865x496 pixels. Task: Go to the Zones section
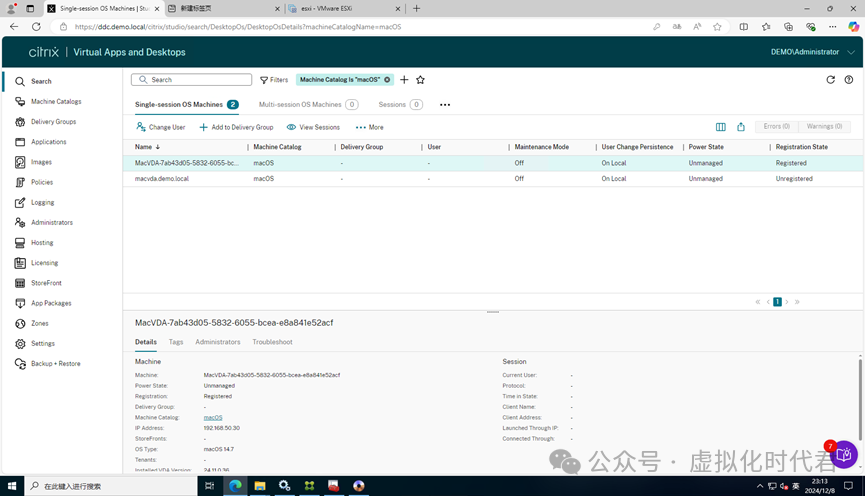(x=40, y=323)
